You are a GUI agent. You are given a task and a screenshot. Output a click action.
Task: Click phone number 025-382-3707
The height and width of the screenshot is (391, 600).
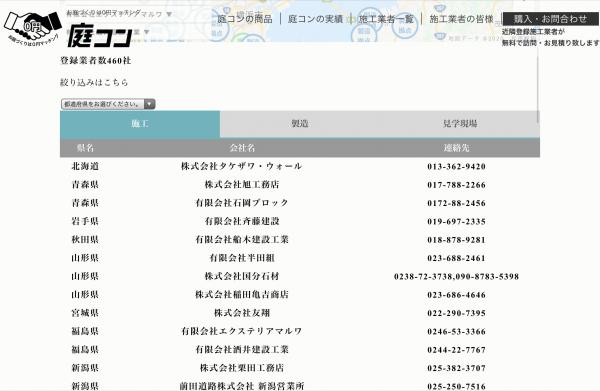point(457,368)
